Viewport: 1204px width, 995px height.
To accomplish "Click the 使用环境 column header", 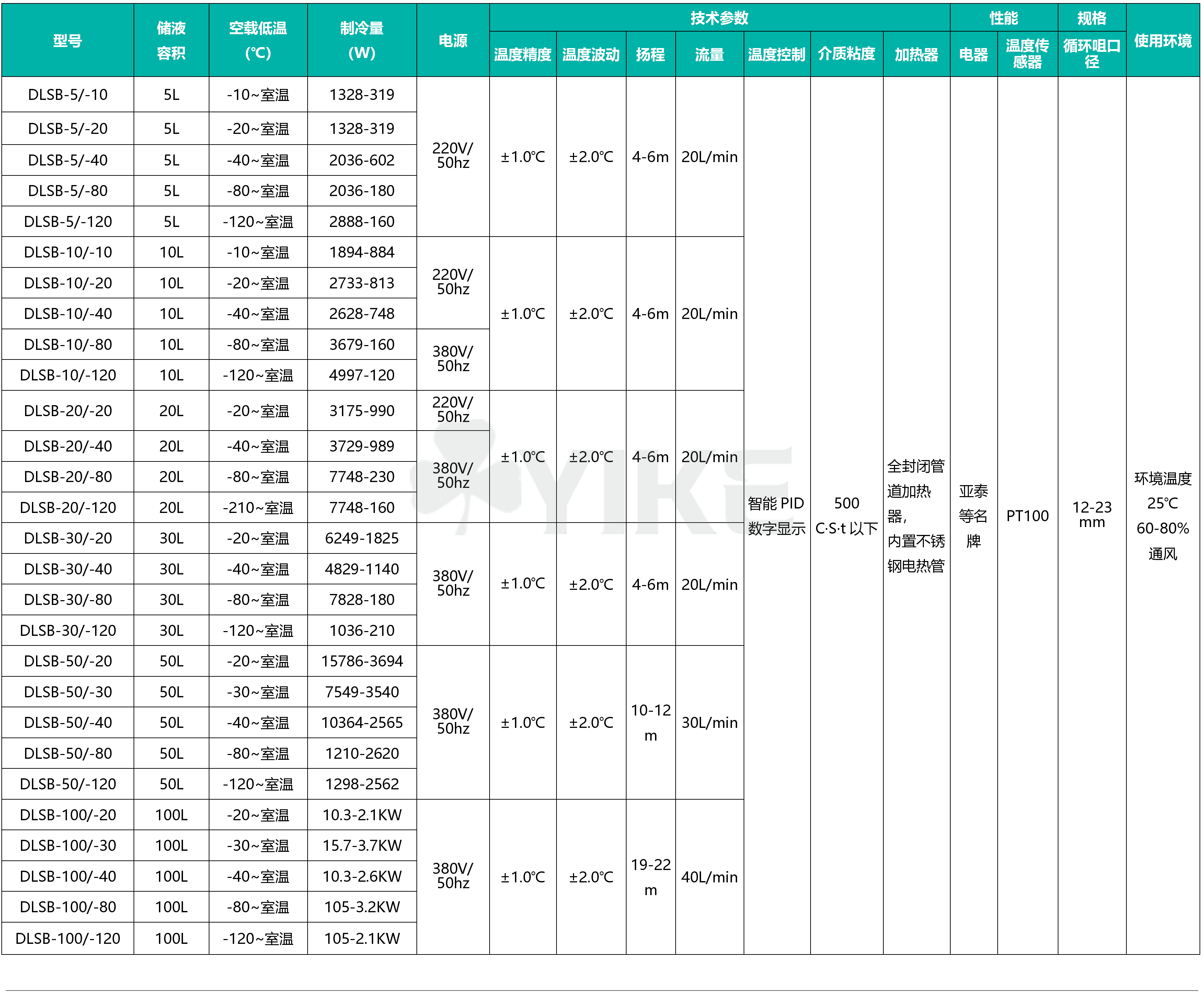I will (x=1163, y=41).
